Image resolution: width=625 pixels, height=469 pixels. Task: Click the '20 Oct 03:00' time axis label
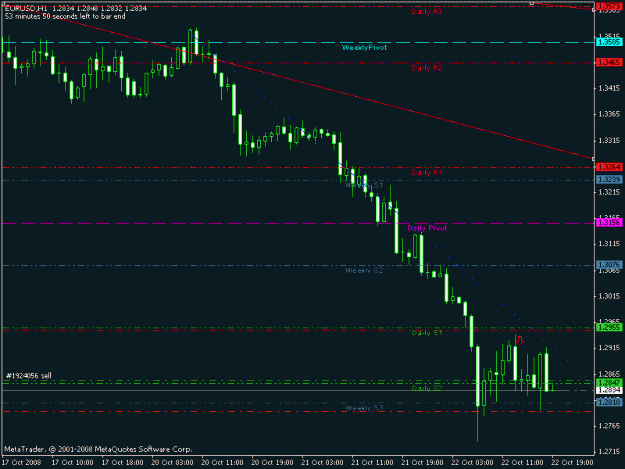(x=173, y=463)
